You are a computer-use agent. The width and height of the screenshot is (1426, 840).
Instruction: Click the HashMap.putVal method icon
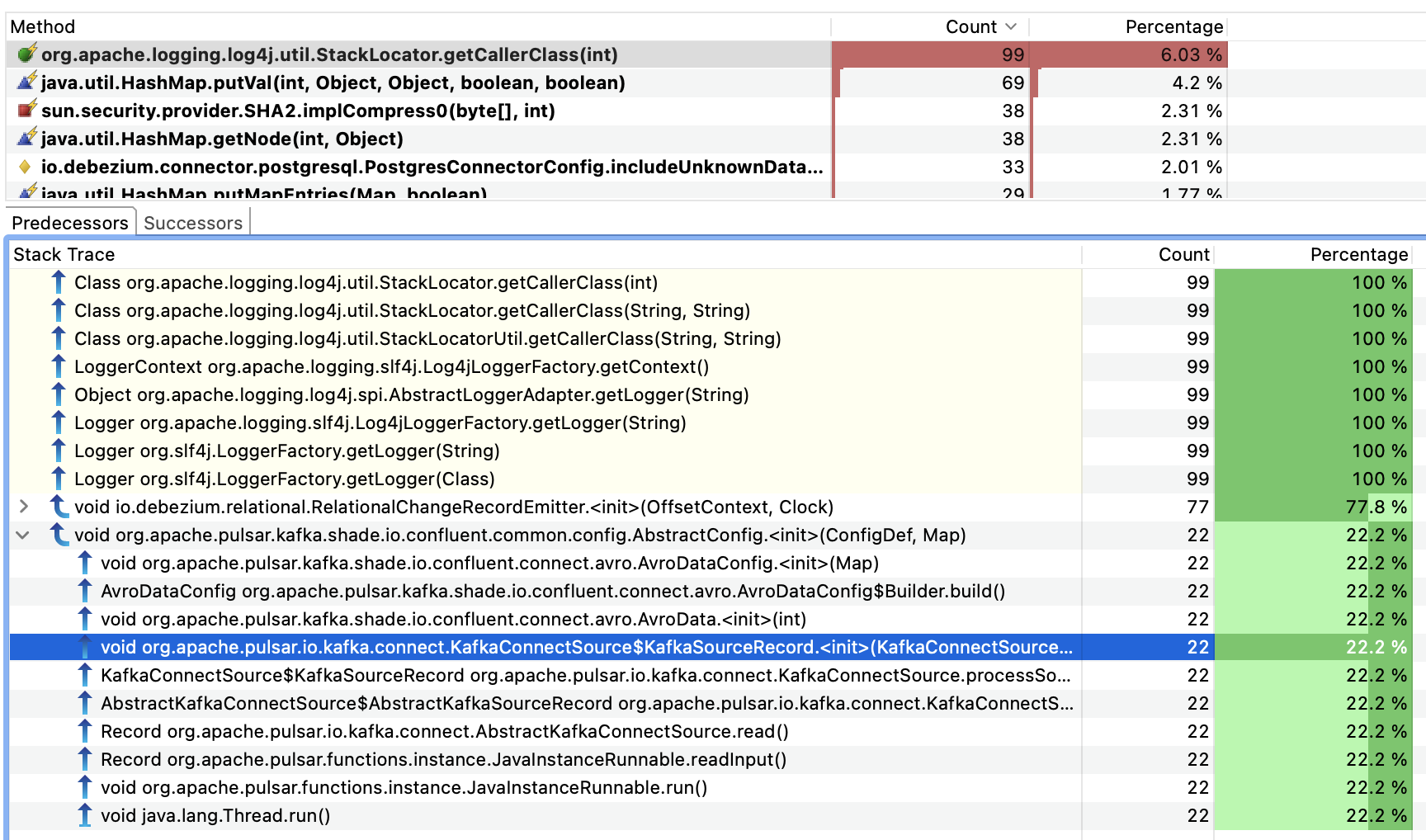(27, 83)
